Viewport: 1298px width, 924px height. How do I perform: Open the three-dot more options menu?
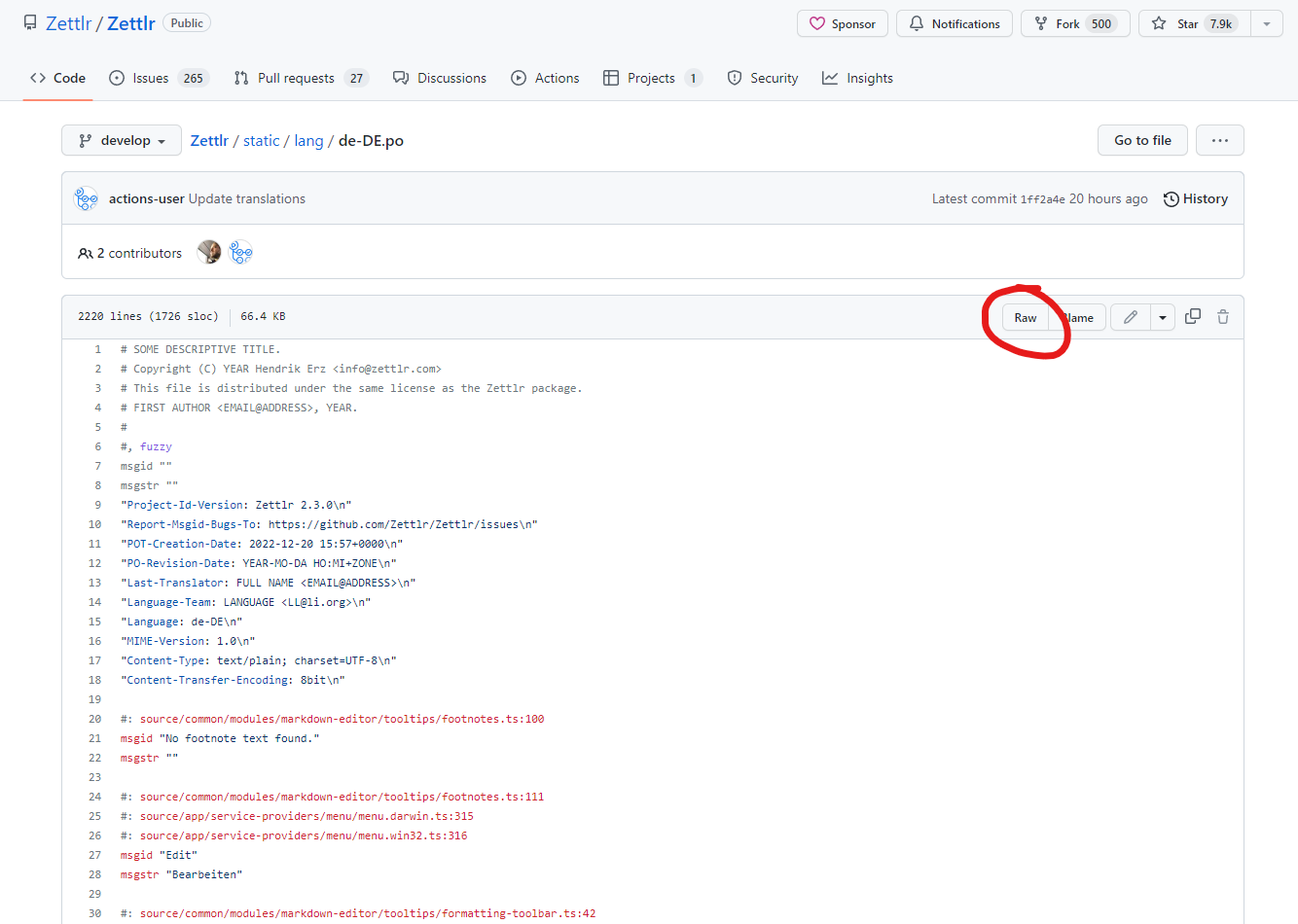1220,140
